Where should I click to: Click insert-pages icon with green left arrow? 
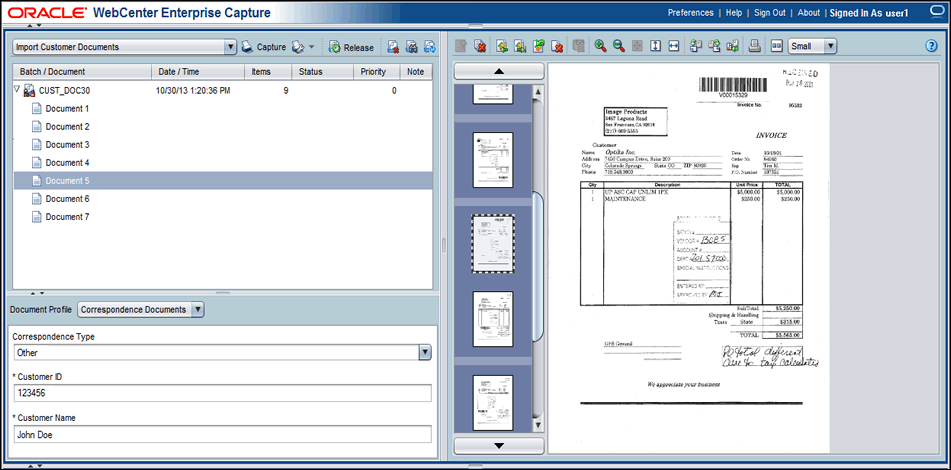(x=502, y=46)
